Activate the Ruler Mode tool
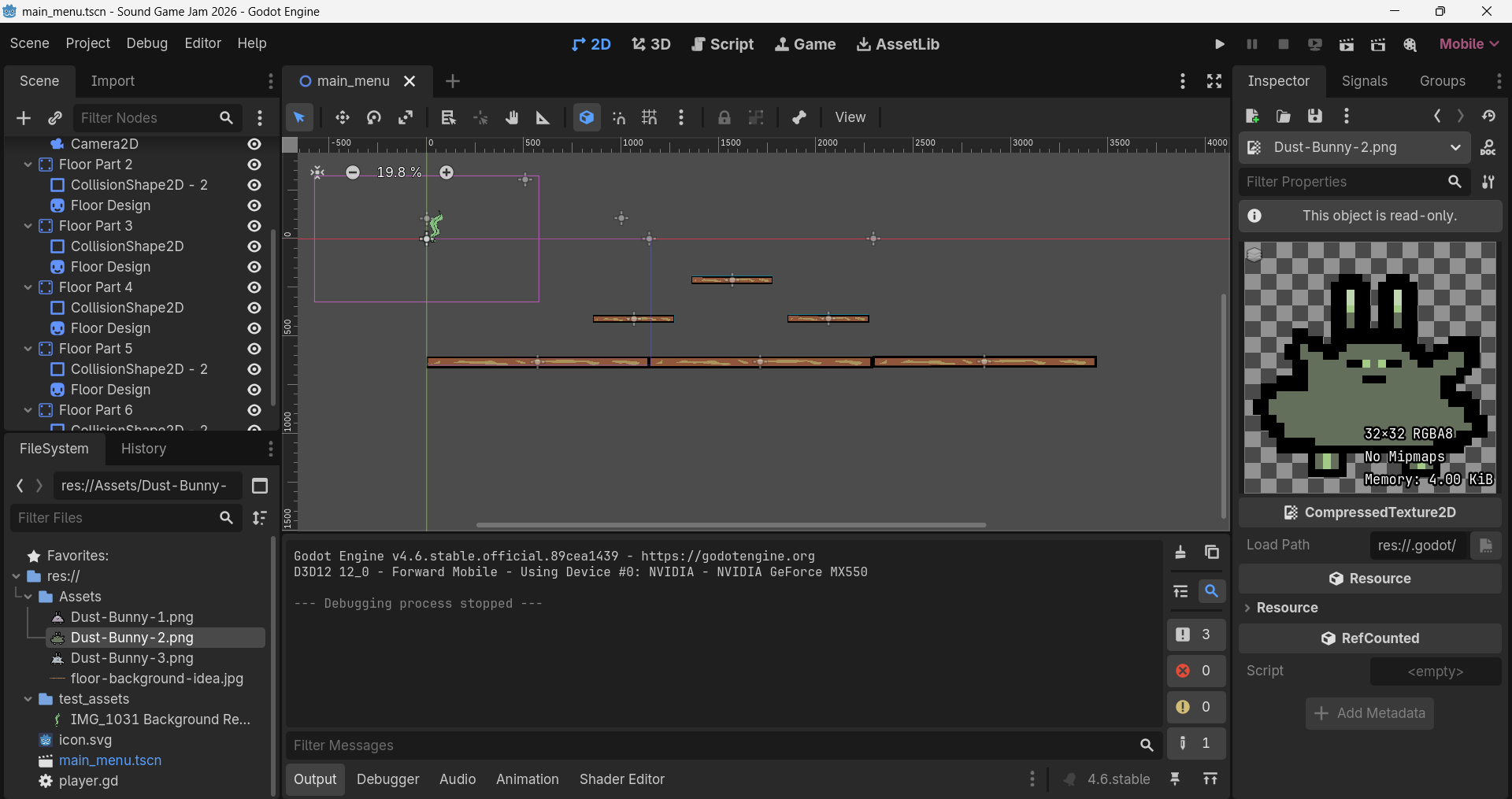The width and height of the screenshot is (1512, 799). pos(543,117)
